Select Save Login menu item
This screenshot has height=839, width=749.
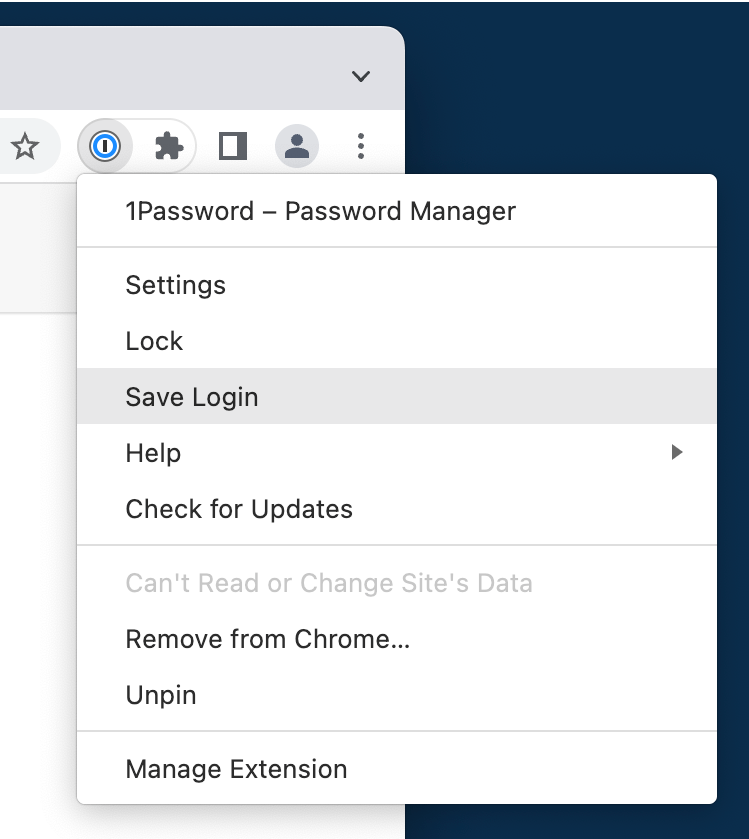tap(396, 396)
